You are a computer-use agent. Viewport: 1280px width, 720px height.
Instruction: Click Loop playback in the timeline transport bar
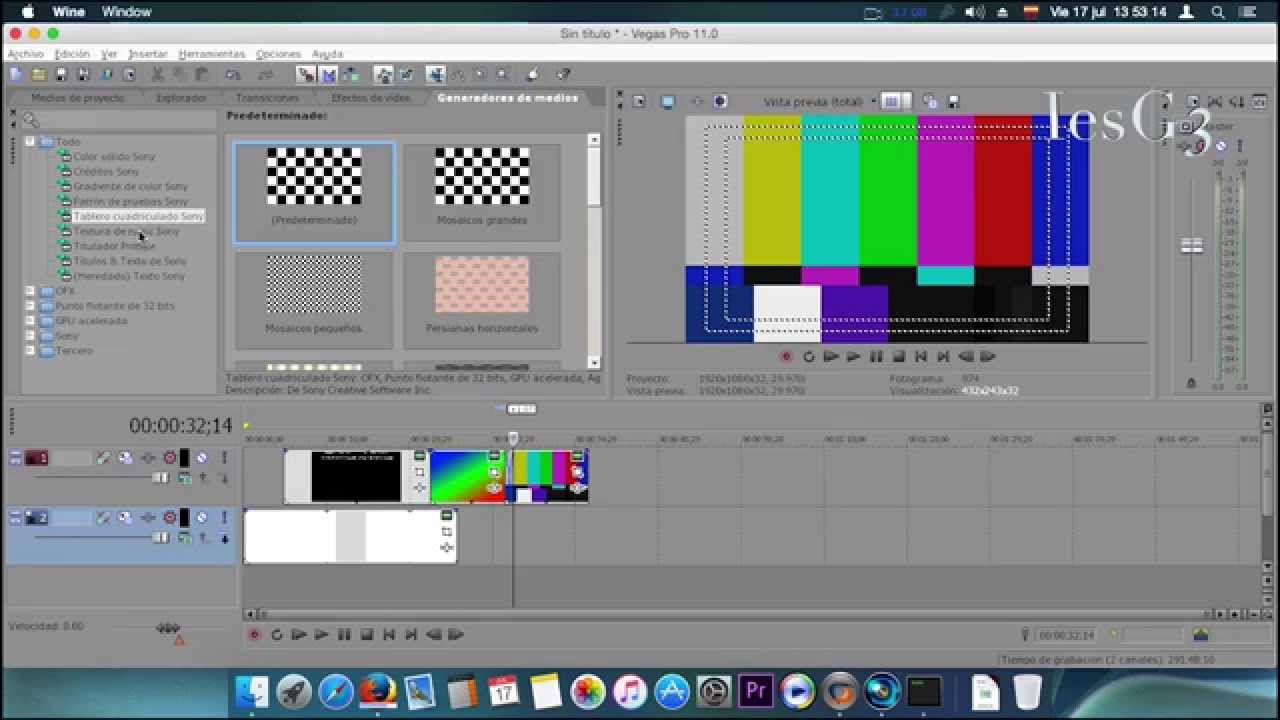pos(277,634)
